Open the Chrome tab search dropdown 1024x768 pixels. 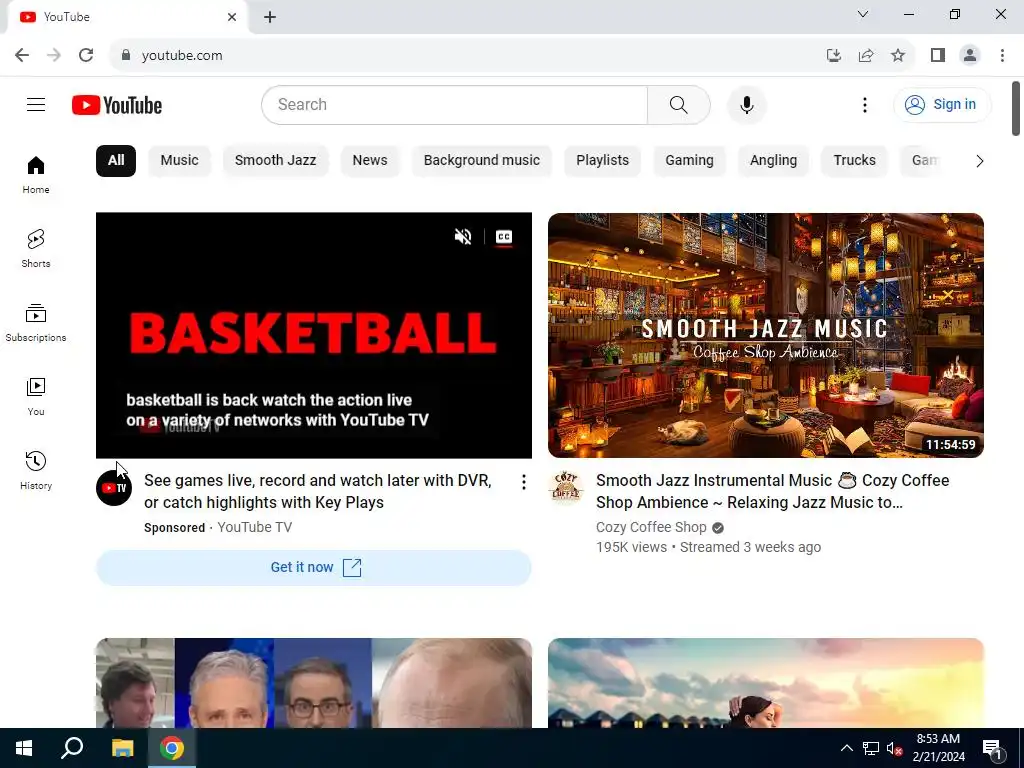coord(863,14)
